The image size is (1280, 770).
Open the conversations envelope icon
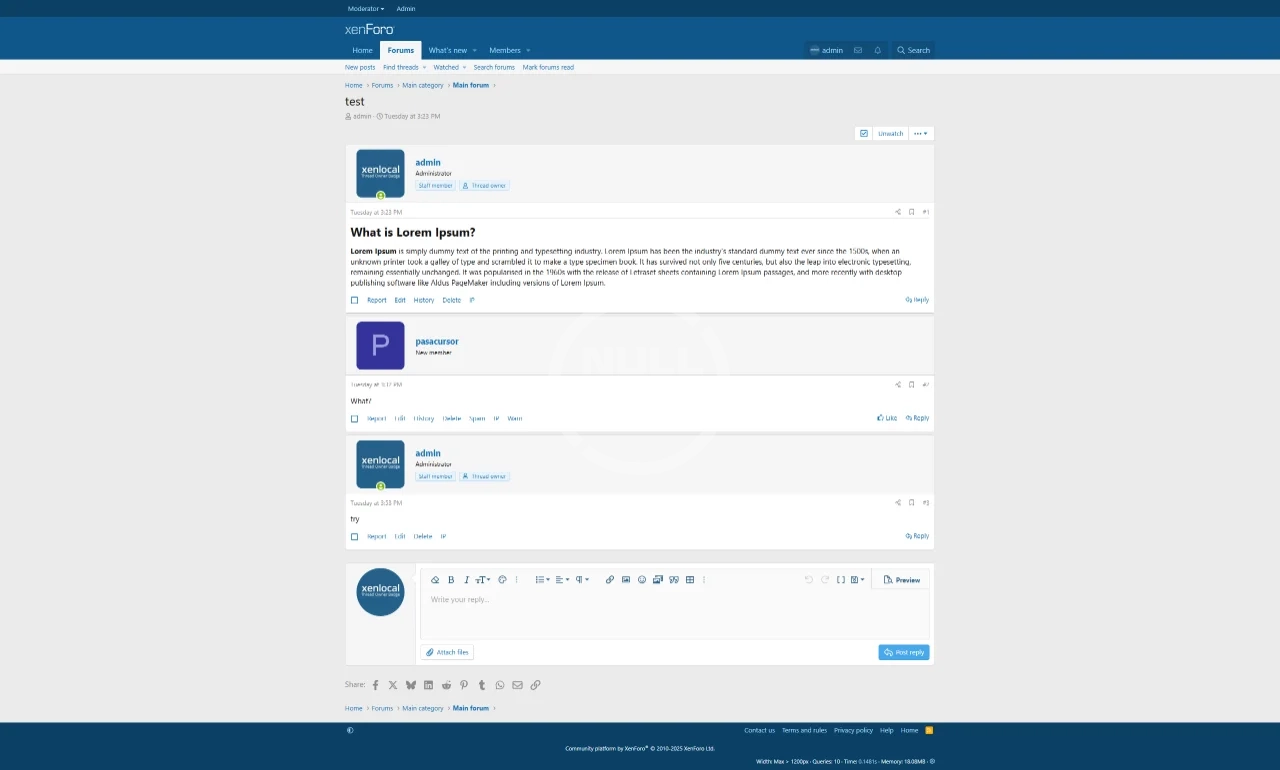858,50
